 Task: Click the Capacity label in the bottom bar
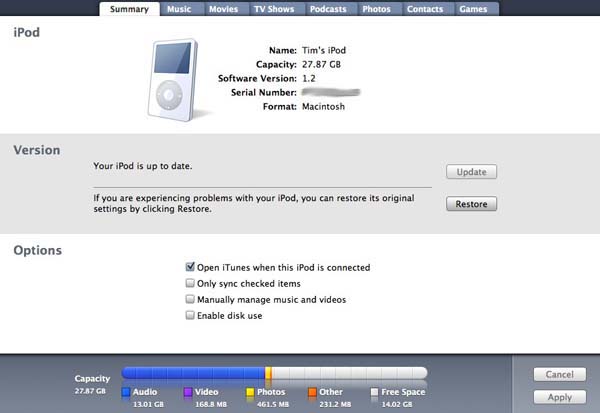point(92,379)
